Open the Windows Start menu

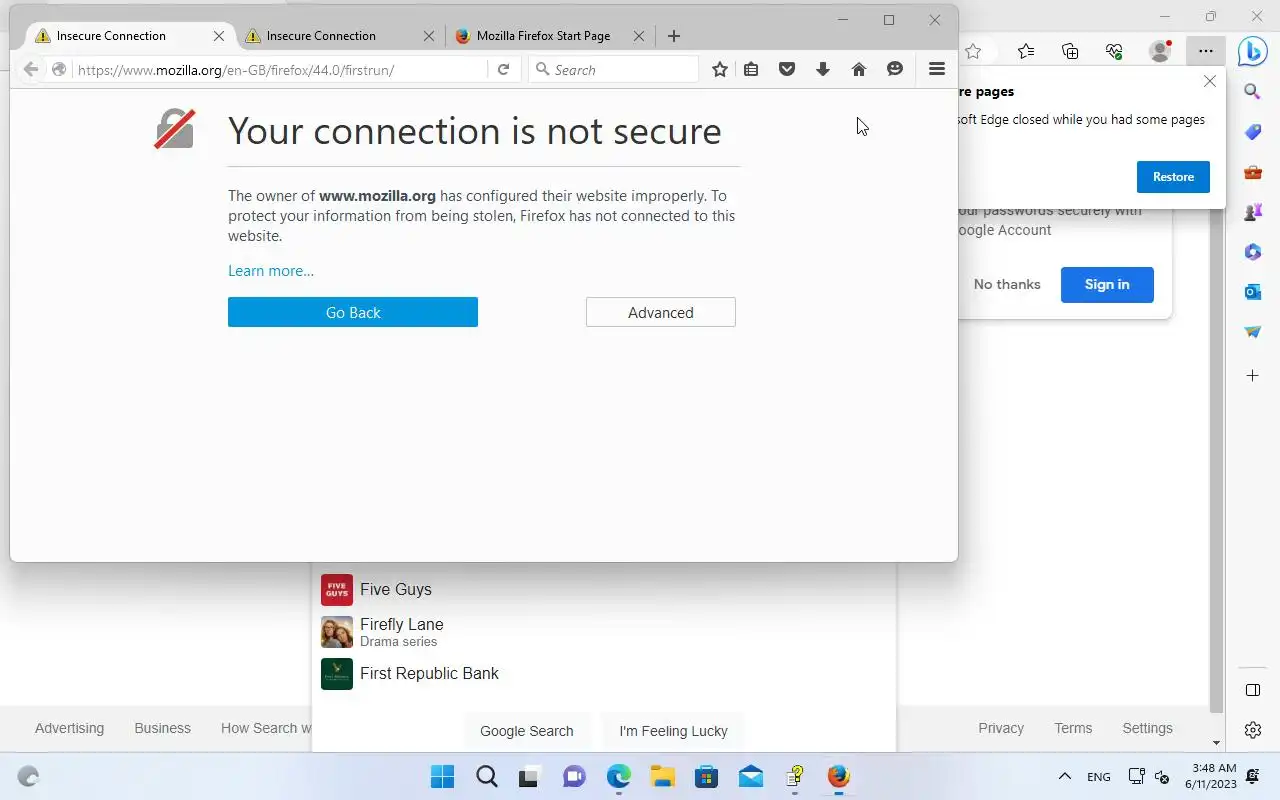442,777
